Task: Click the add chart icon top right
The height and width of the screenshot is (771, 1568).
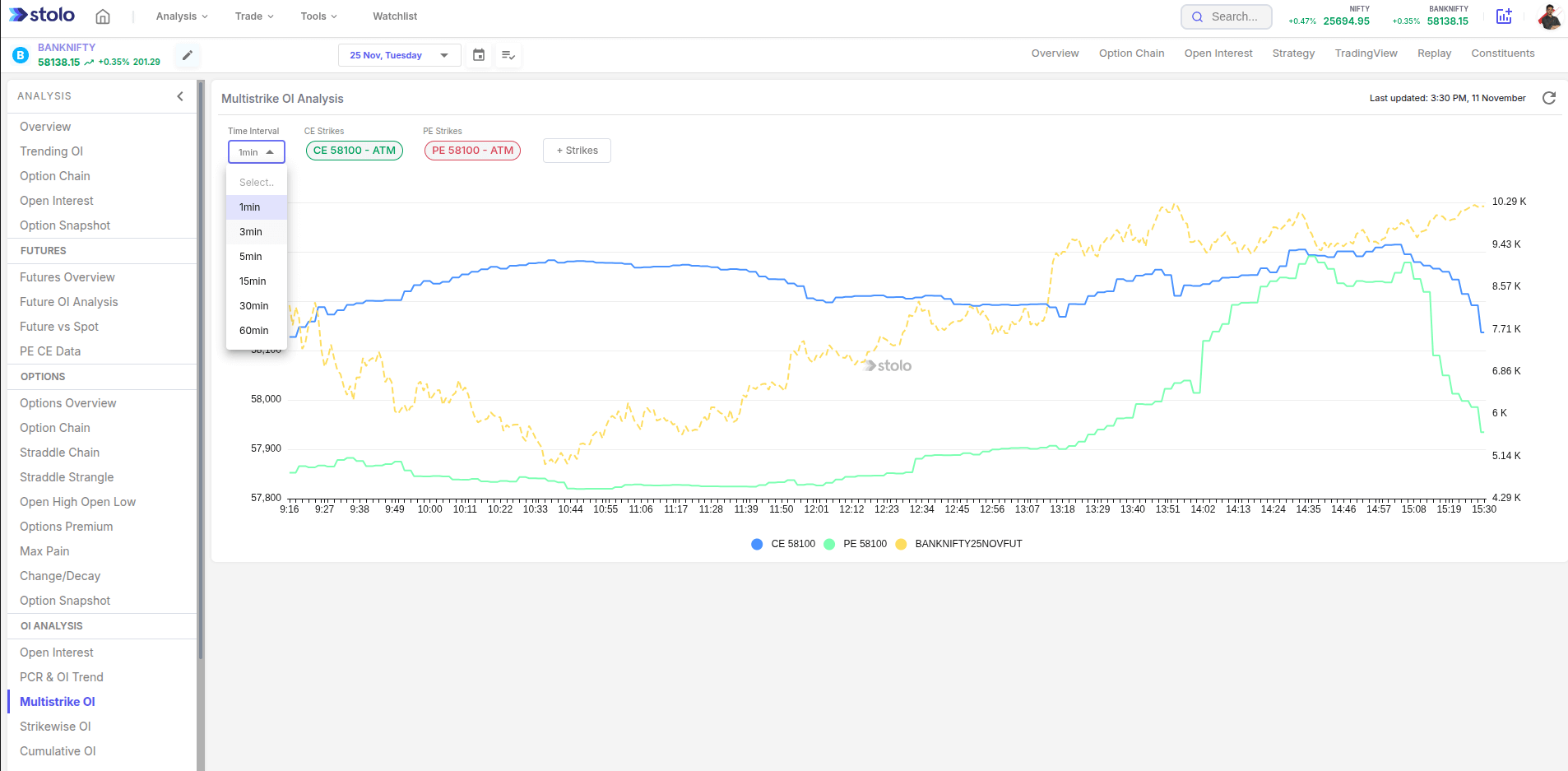Action: tap(1504, 16)
